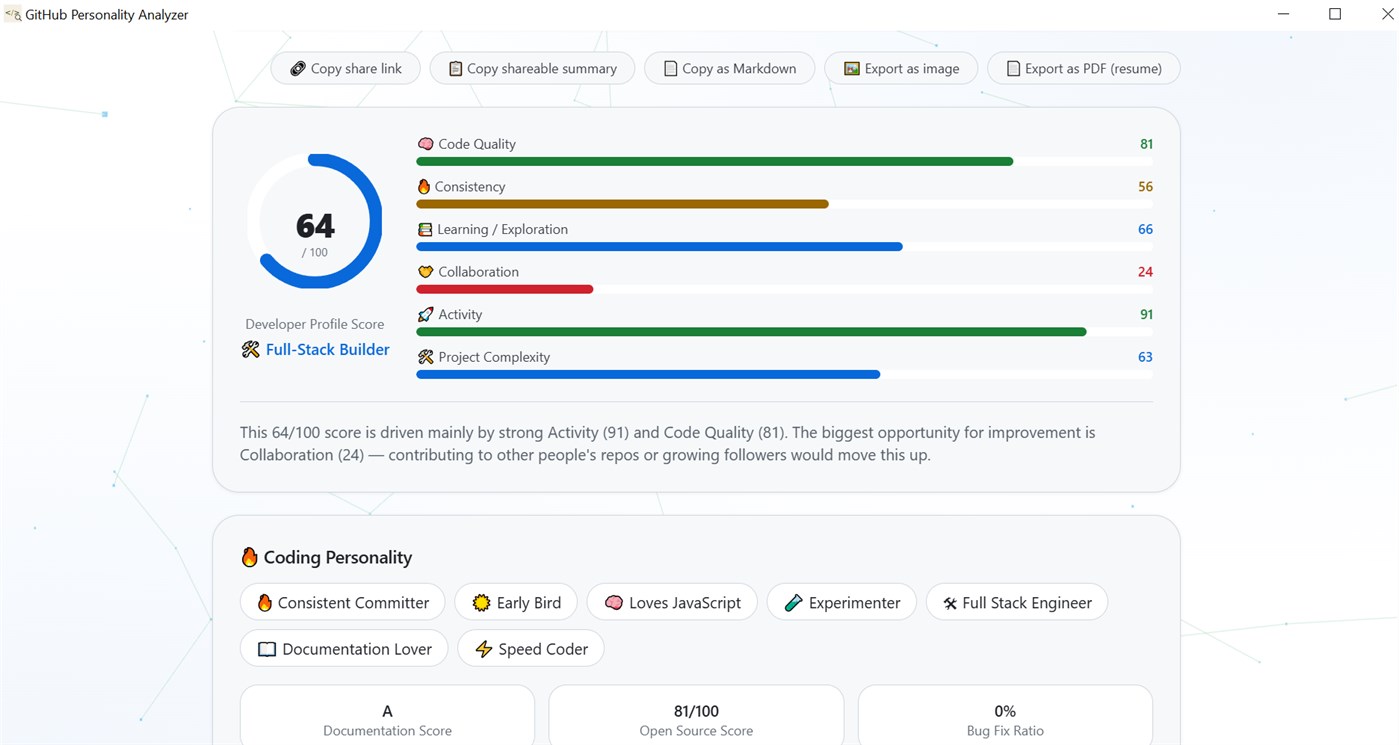Select the Experimenter badge
This screenshot has width=1399, height=745.
tap(842, 603)
